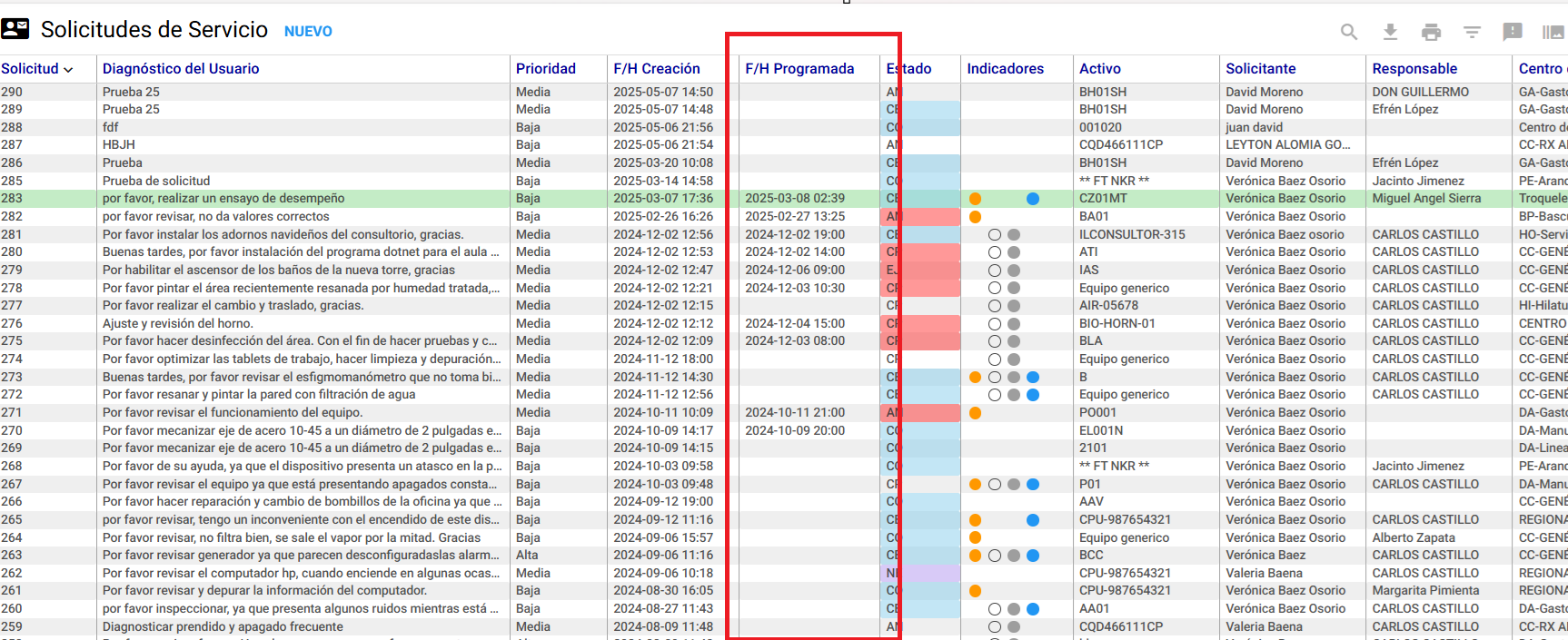Click orange indicator dot in request 283
This screenshot has height=640, width=1568.
tap(975, 199)
